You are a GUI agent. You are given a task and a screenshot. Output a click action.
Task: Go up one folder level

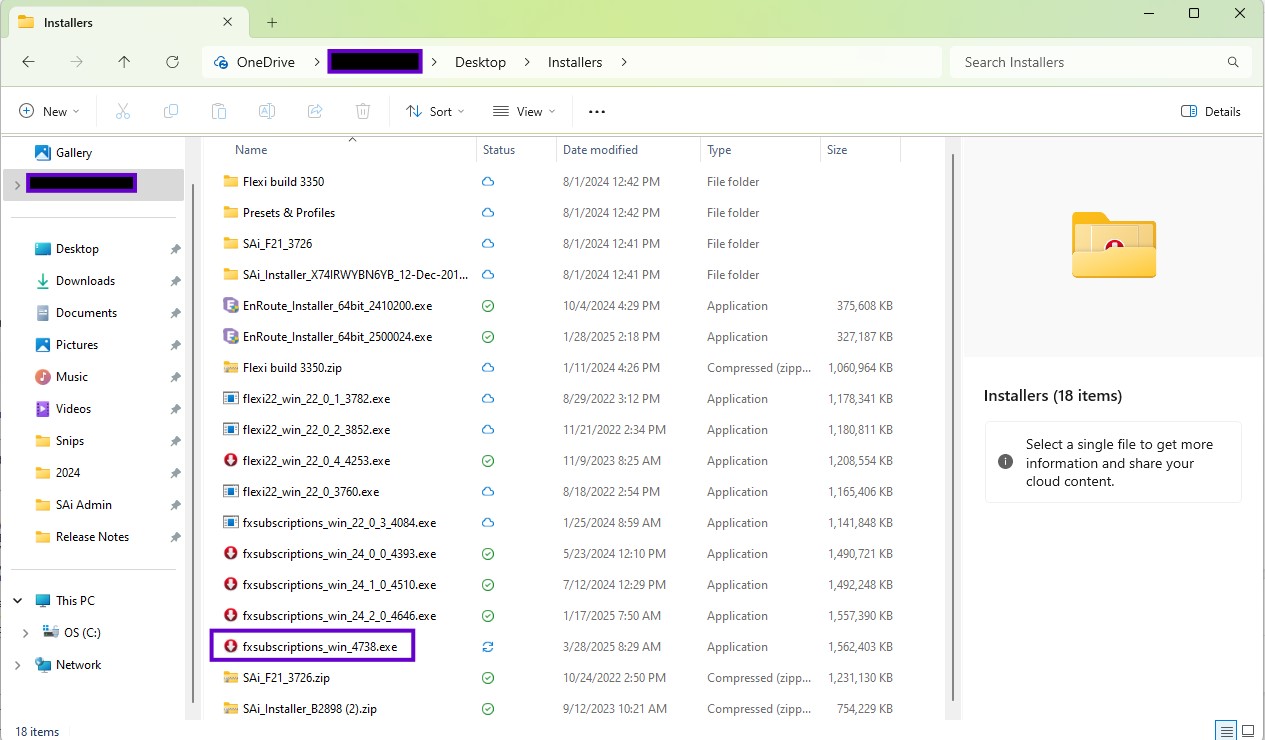(124, 62)
